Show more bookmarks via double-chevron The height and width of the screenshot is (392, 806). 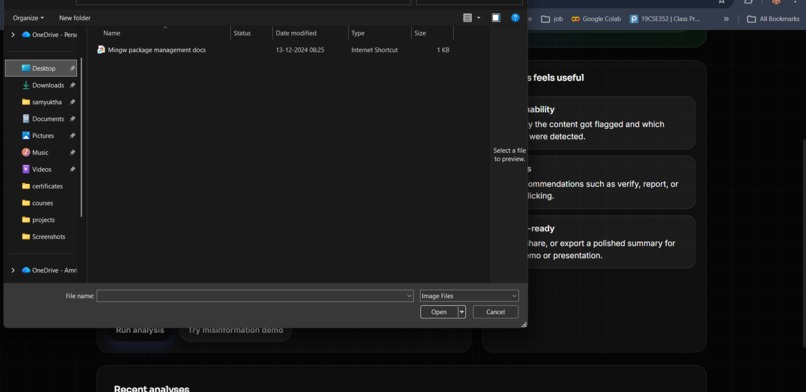[x=726, y=19]
